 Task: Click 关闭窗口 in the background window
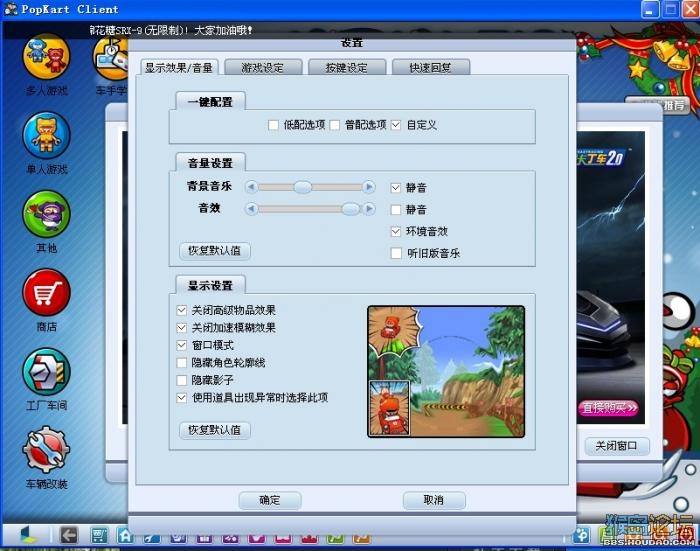click(x=617, y=446)
